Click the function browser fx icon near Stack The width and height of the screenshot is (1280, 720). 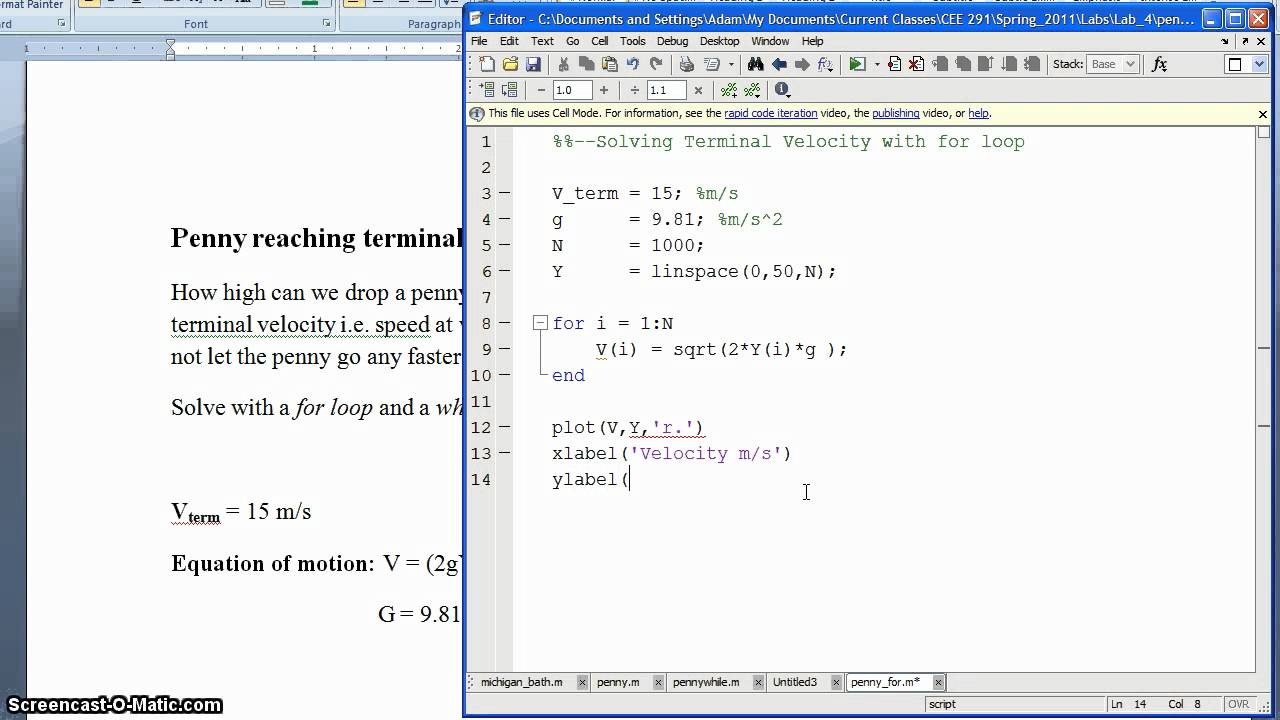(1160, 64)
